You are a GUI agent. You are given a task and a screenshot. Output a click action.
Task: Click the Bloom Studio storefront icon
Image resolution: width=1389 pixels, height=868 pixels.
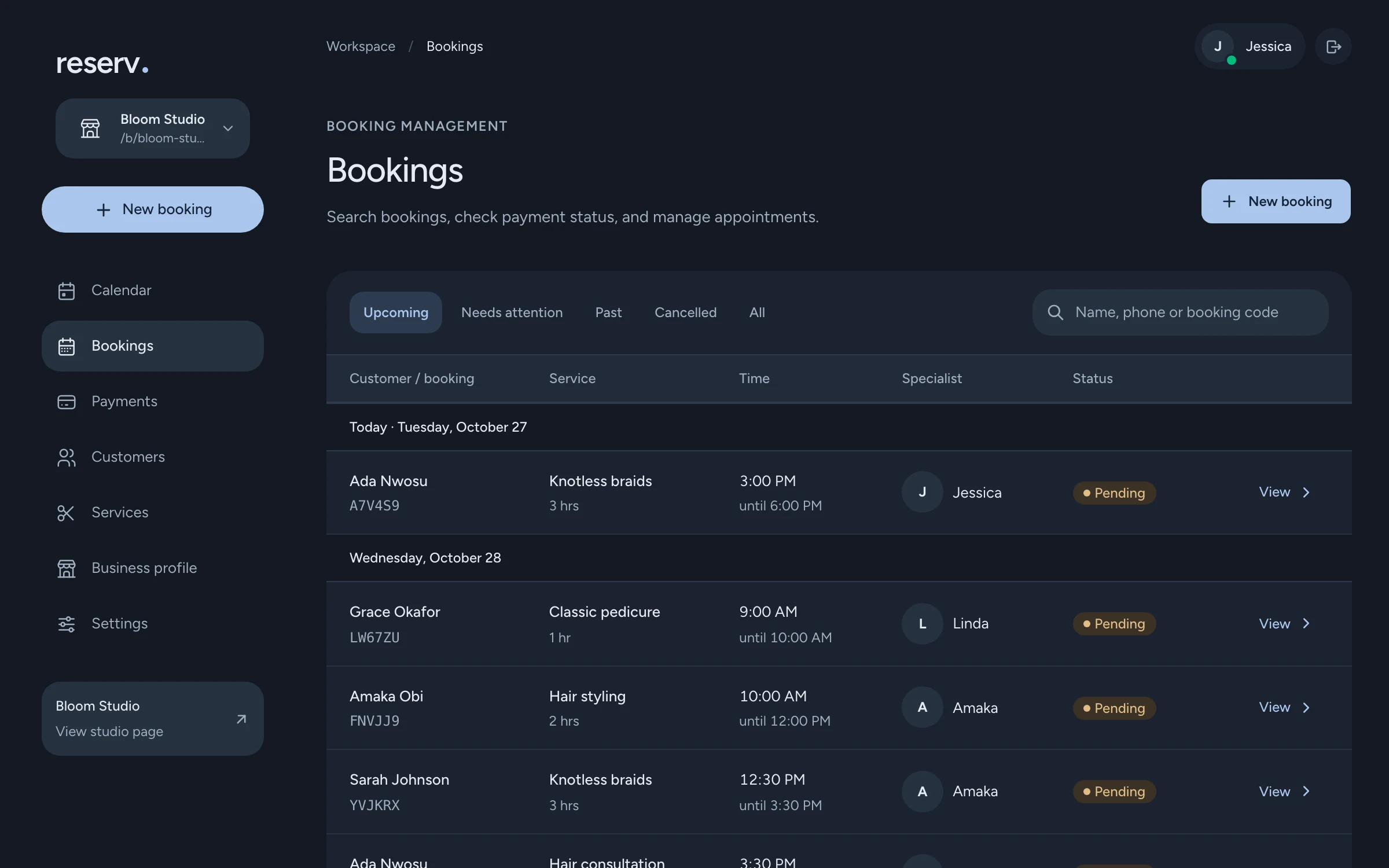point(90,128)
